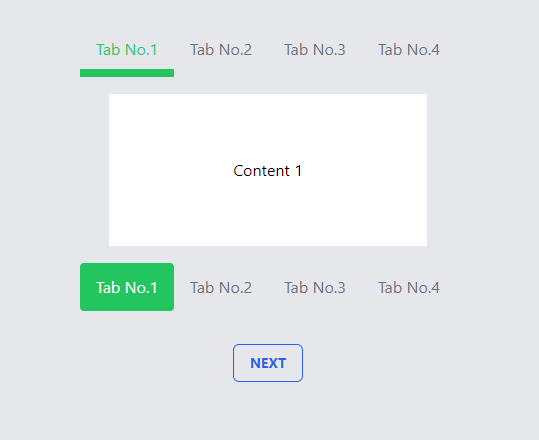
Task: Click the NEXT button
Action: tap(268, 363)
